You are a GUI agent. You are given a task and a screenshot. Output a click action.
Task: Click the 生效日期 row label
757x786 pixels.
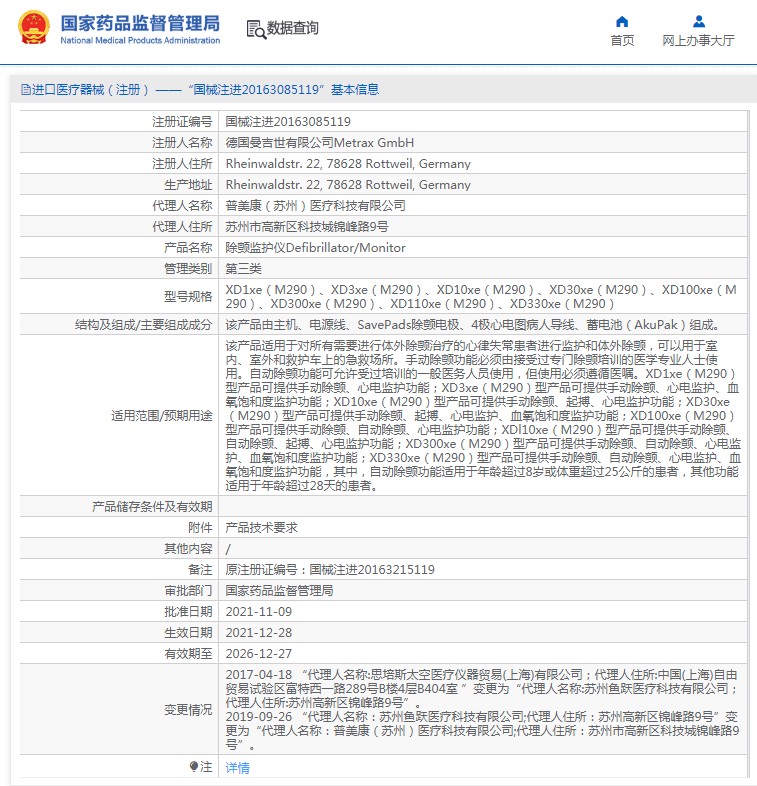pos(188,633)
